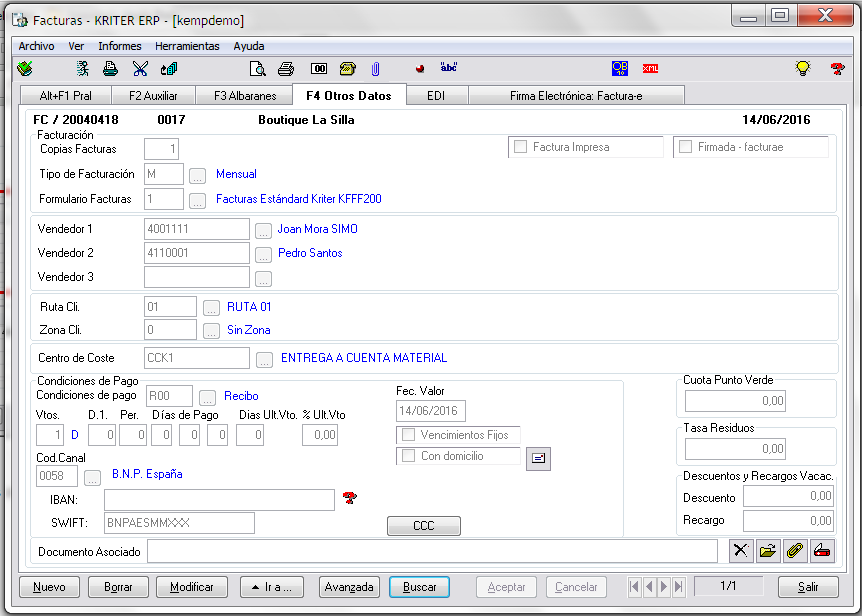Open associated document with the folder icon
The height and width of the screenshot is (616, 862).
(767, 551)
